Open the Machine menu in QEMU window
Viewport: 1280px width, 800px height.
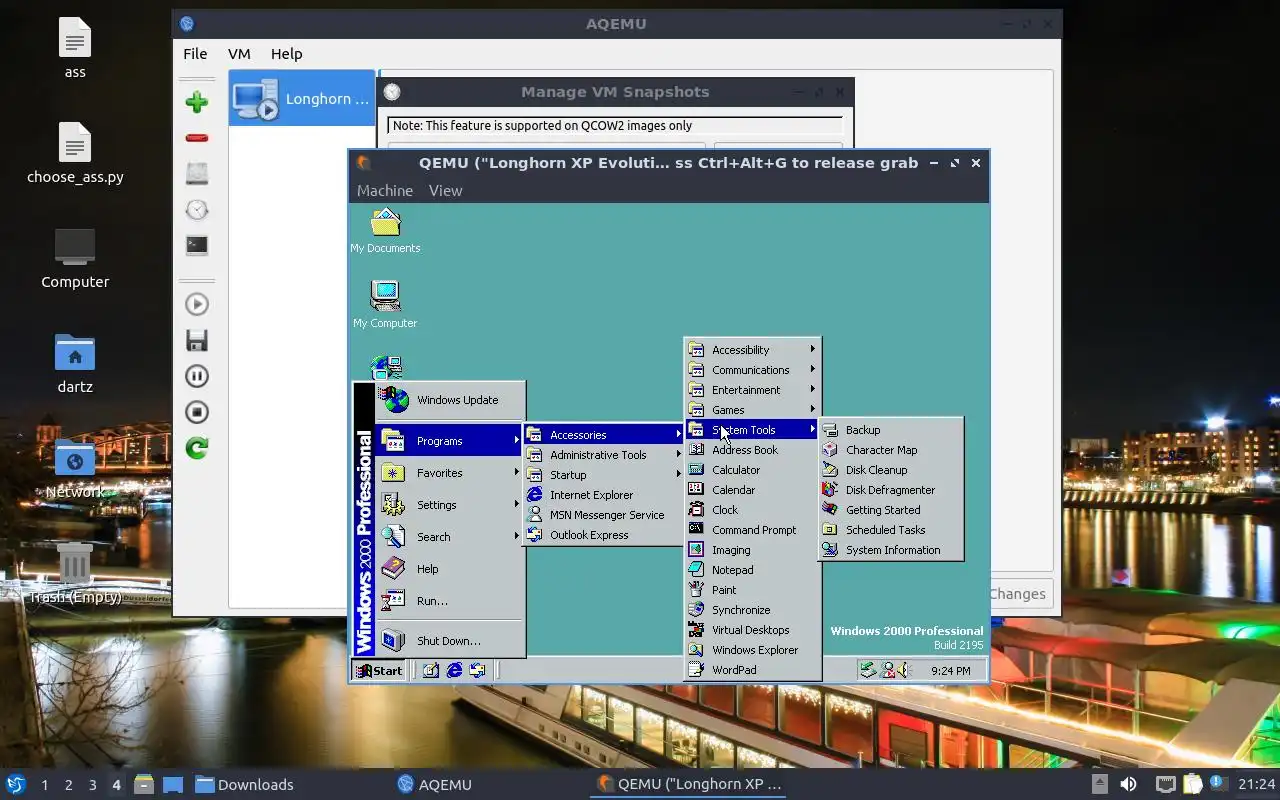(x=385, y=190)
